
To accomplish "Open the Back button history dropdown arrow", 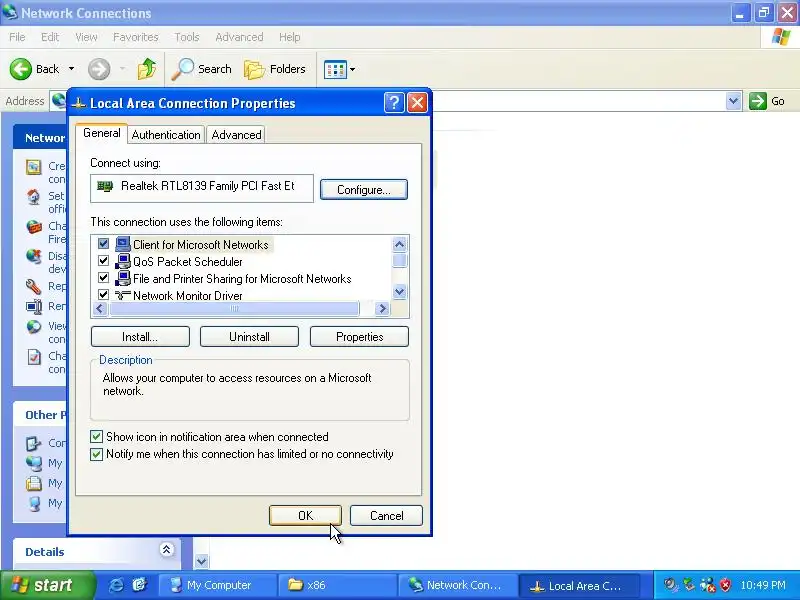I will 71,69.
